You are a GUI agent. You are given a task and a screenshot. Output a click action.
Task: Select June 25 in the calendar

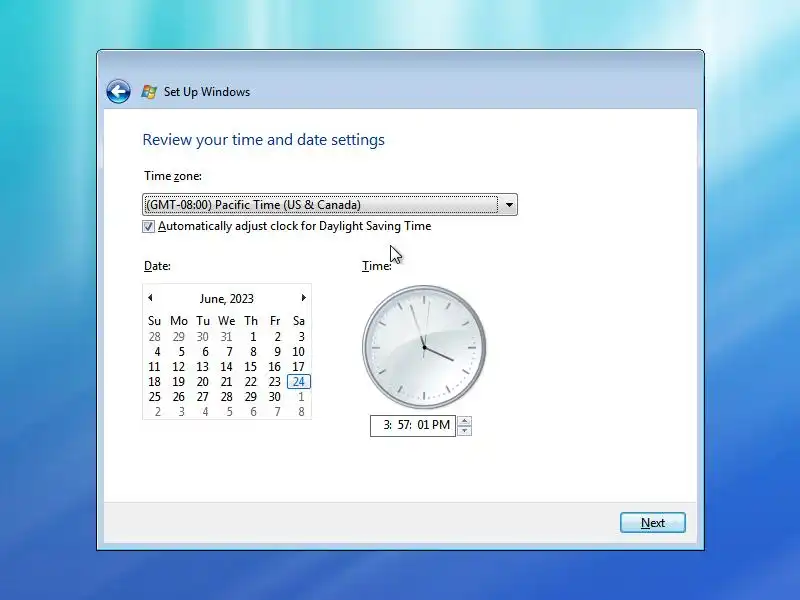click(155, 396)
